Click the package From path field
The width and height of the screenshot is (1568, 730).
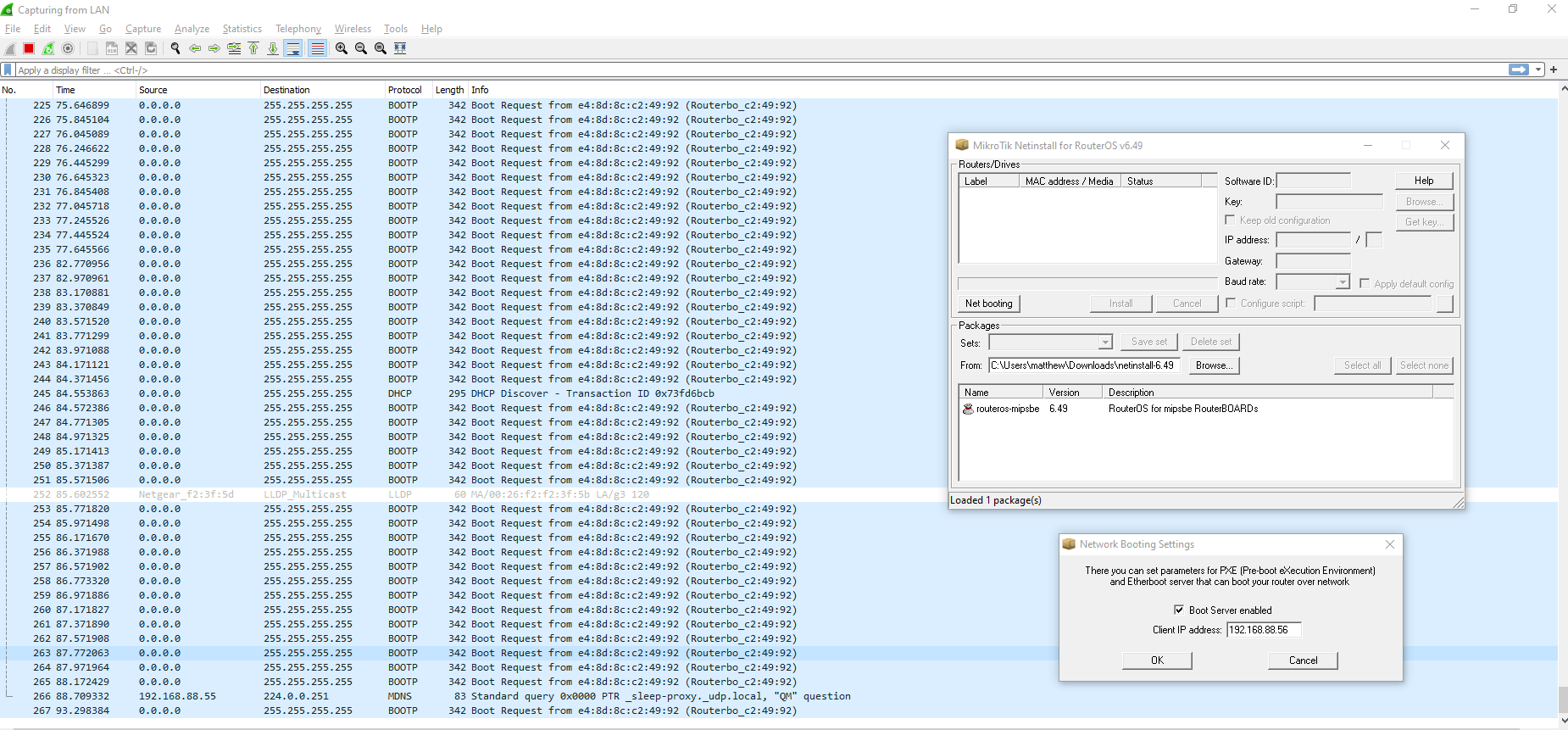[1084, 365]
